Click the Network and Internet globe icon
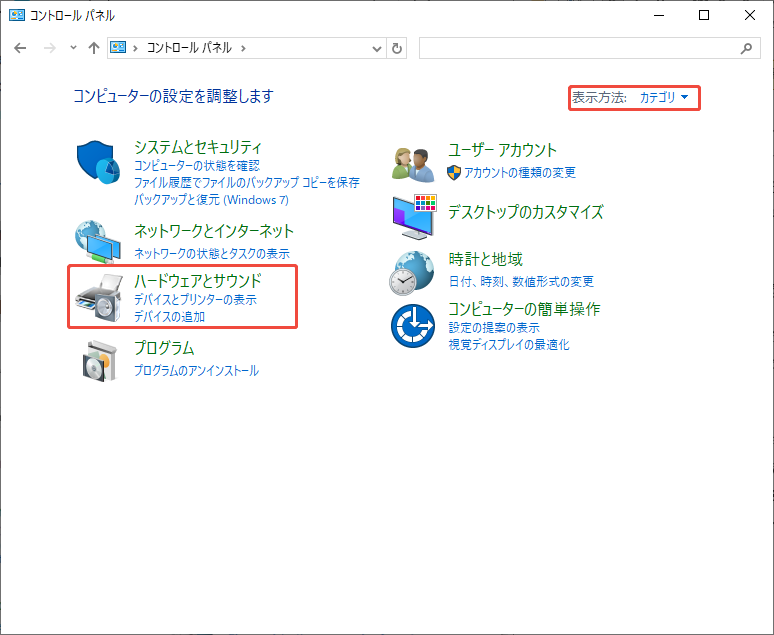This screenshot has height=635, width=774. (x=98, y=242)
